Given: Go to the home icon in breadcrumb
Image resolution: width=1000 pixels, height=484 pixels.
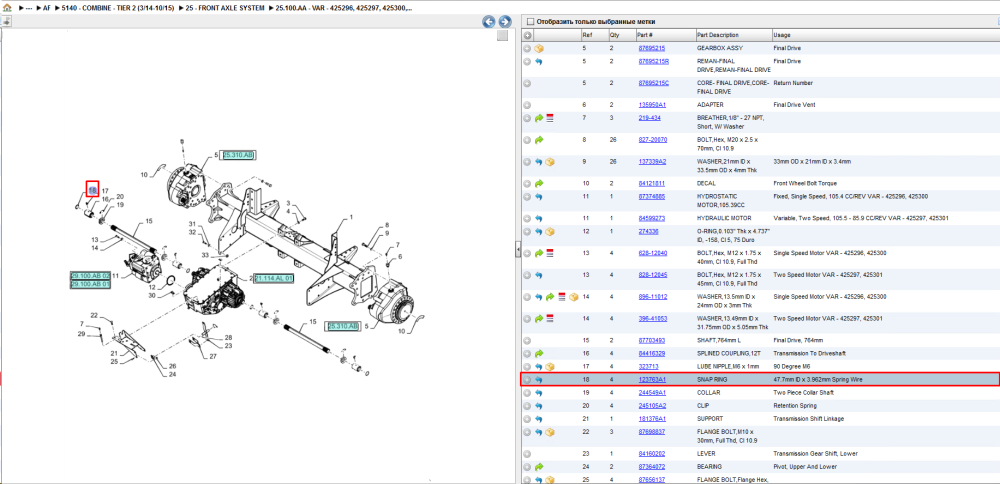Looking at the screenshot, I should pyautogui.click(x=7, y=9).
